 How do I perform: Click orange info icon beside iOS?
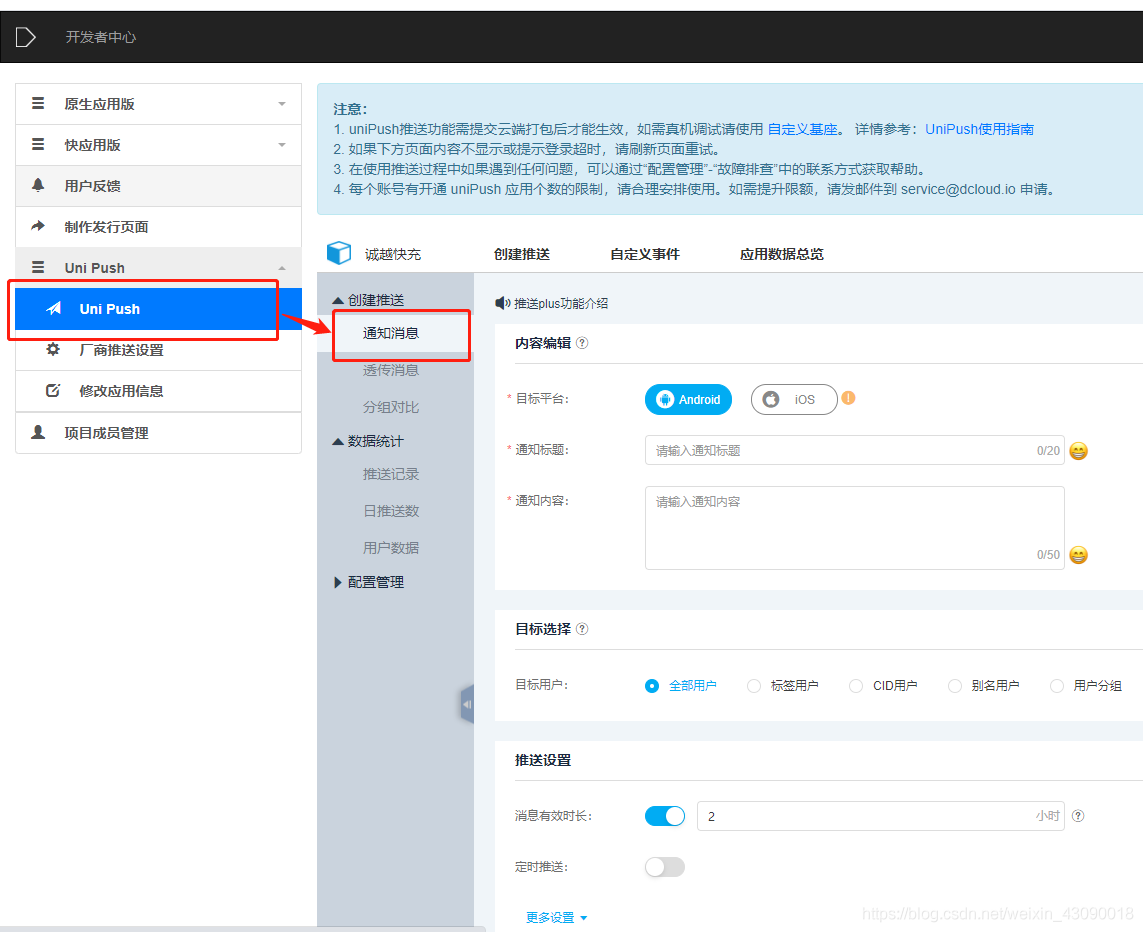tap(849, 398)
